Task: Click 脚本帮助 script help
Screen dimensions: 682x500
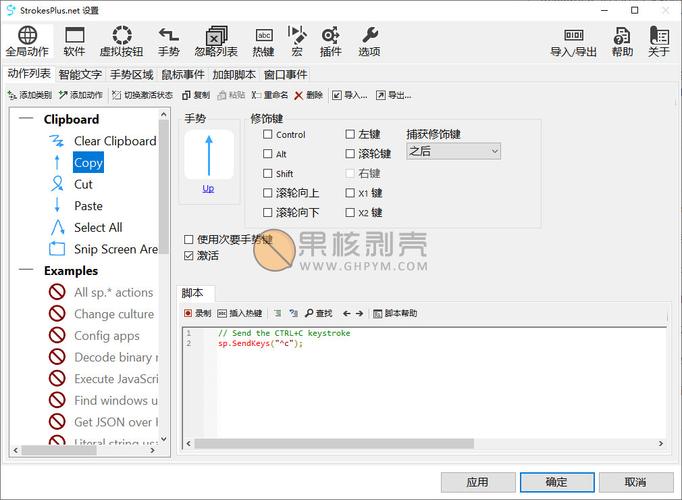Action: point(395,313)
